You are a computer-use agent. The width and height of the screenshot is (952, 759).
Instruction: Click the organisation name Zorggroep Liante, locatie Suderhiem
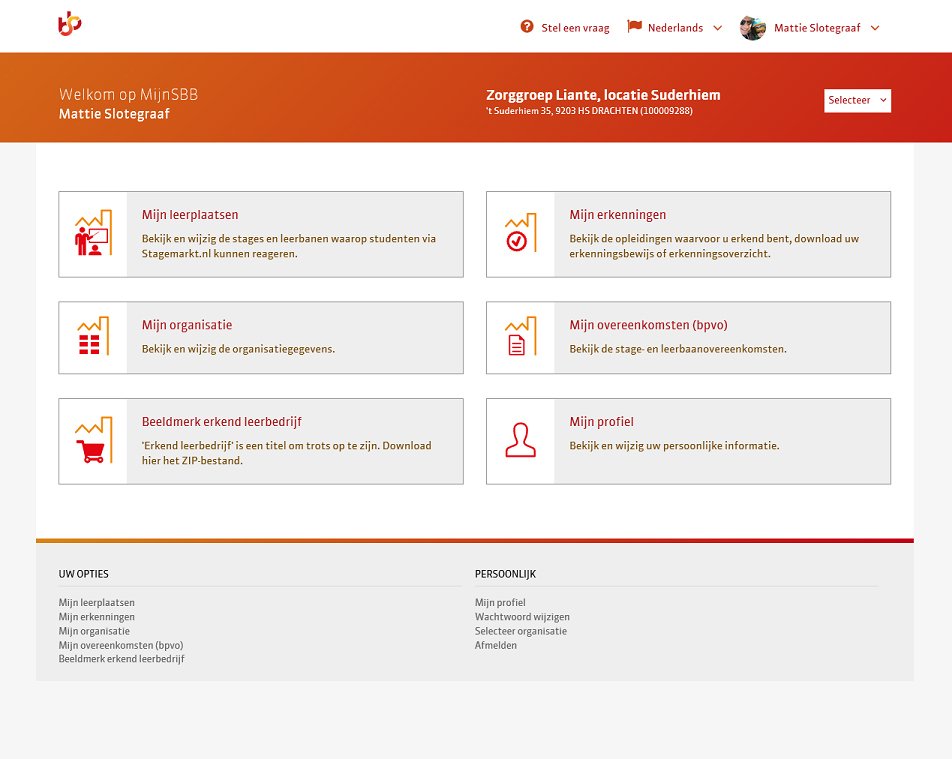click(603, 95)
